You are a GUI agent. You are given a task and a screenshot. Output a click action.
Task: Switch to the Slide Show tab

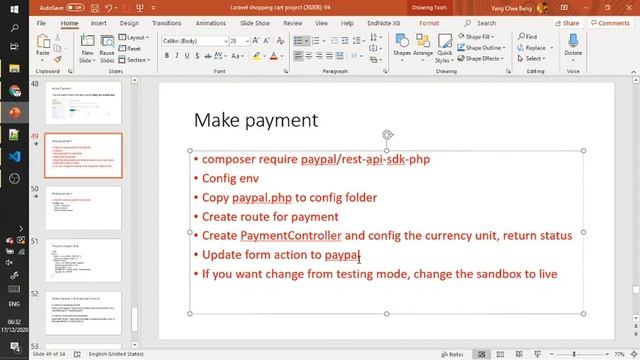coord(255,23)
